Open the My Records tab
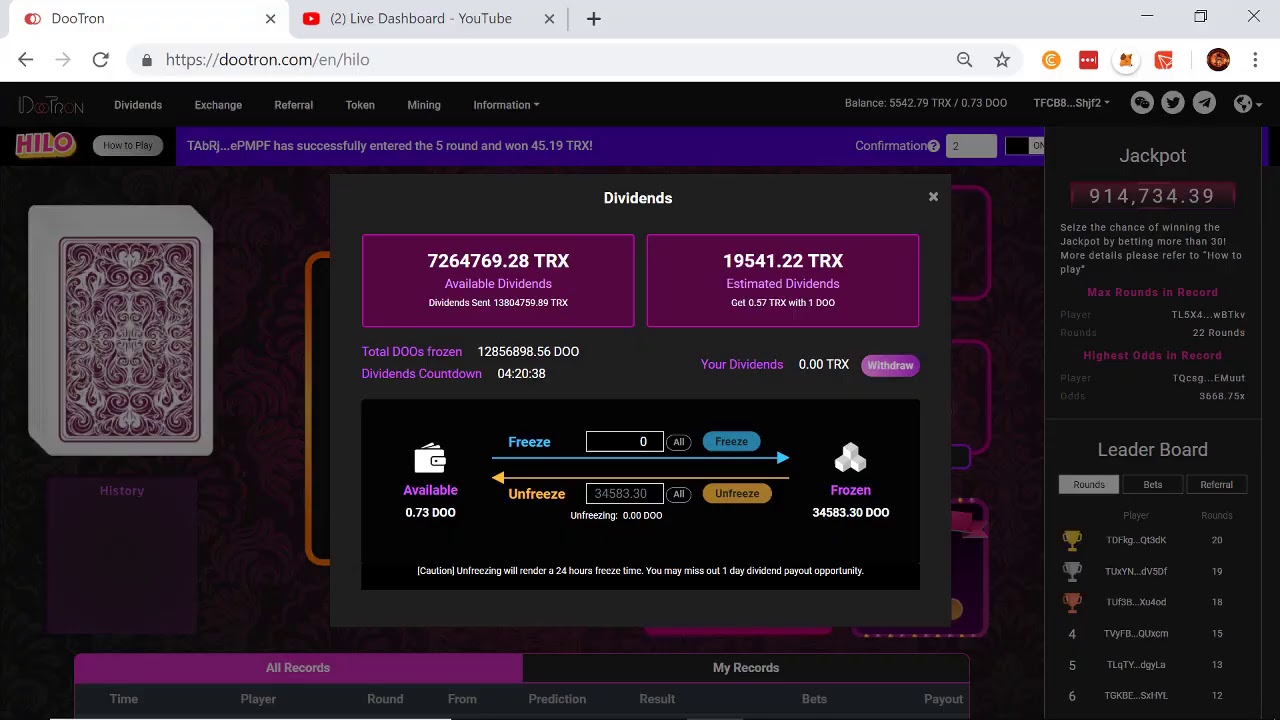This screenshot has height=720, width=1280. point(746,668)
